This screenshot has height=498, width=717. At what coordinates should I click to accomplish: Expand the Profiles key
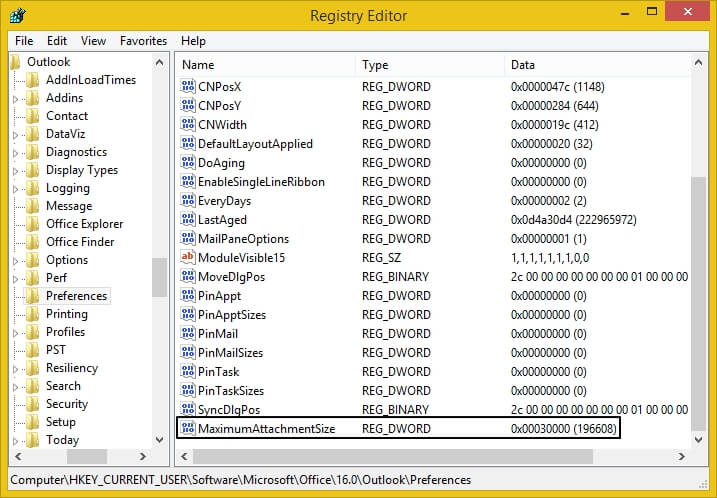coord(16,333)
